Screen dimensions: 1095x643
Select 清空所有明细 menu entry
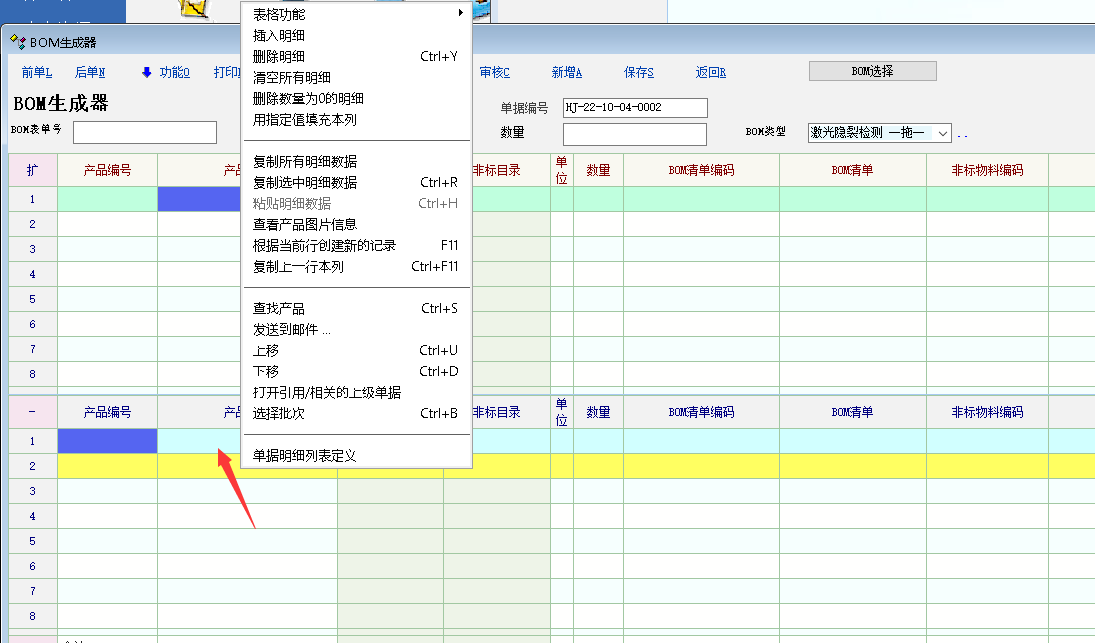pyautogui.click(x=292, y=77)
